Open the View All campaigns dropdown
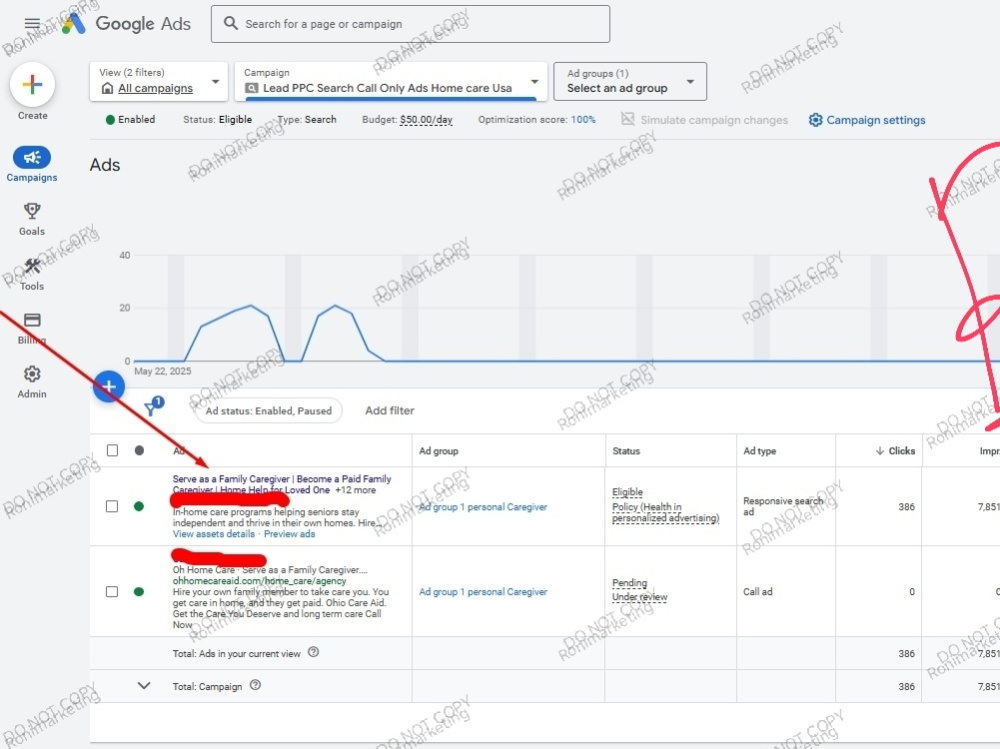 [x=159, y=81]
